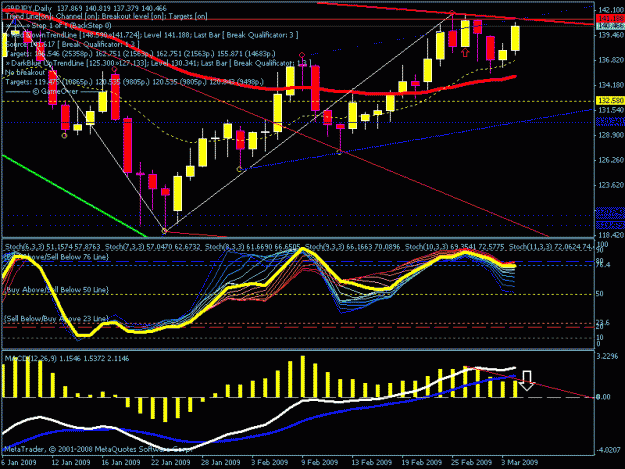
Task: Click the 'Targets: 186.546 (25358p.)' line
Action: (x=140, y=54)
